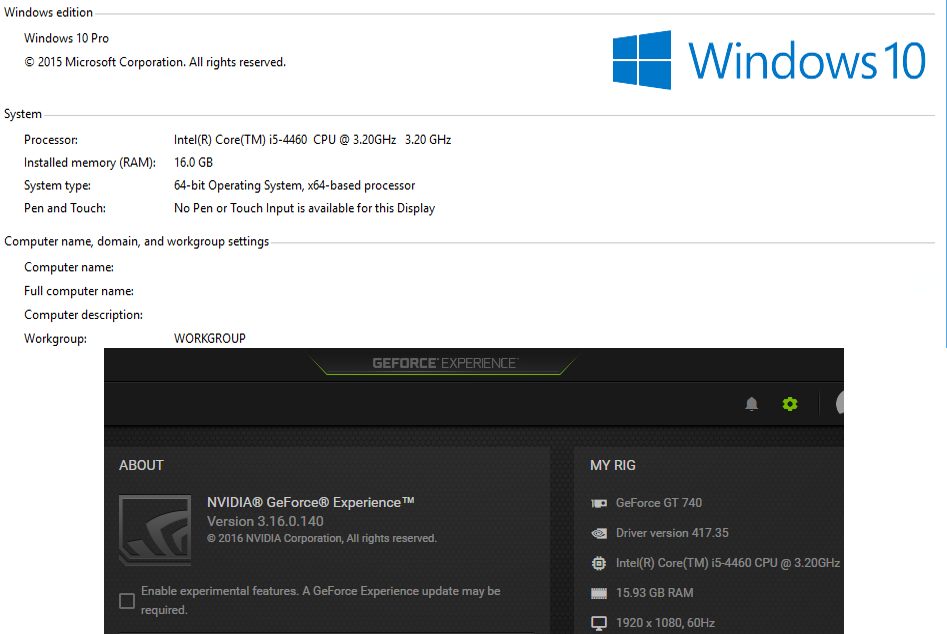Click the Driver version 417.35 text
This screenshot has height=634, width=947.
coord(672,533)
